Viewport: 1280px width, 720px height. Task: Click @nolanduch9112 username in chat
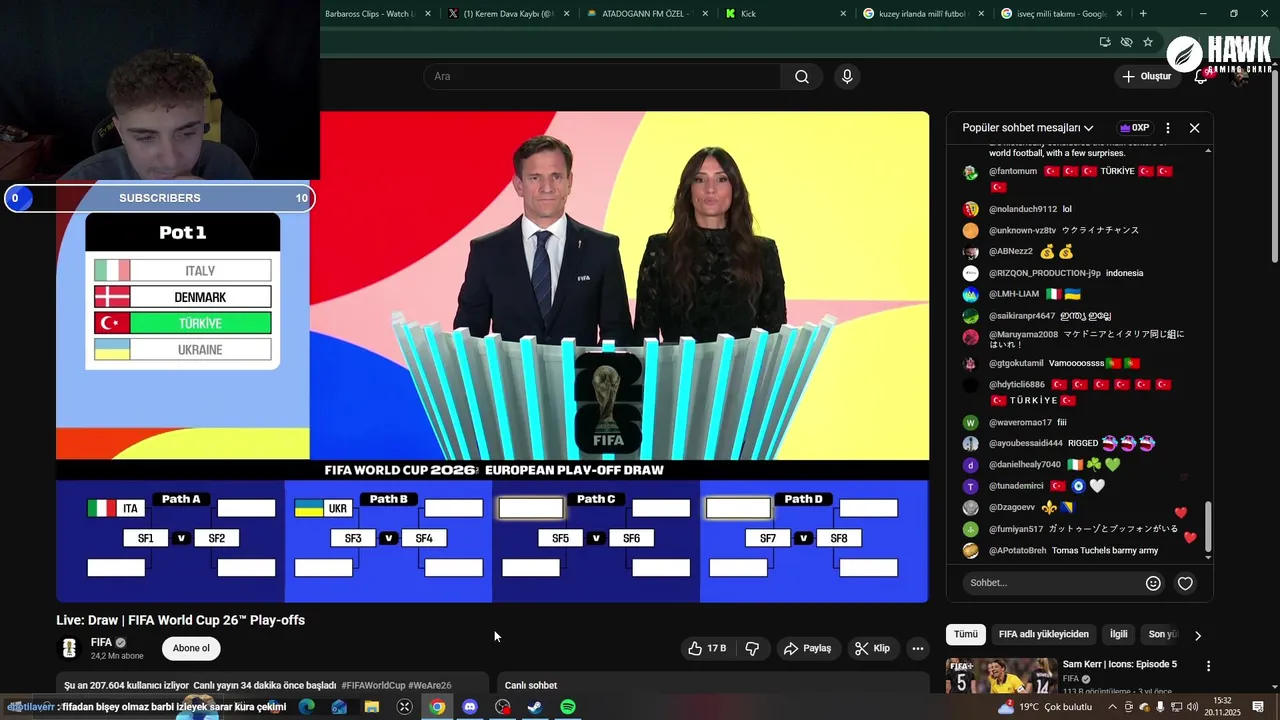tap(1023, 209)
